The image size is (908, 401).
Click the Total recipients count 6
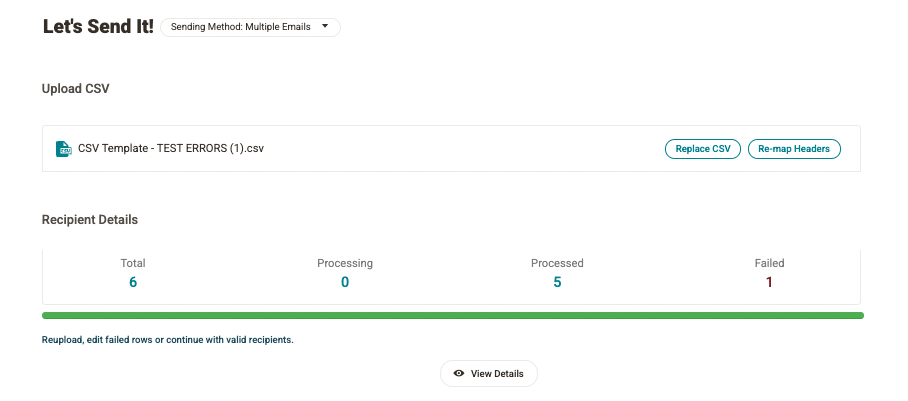pyautogui.click(x=133, y=282)
